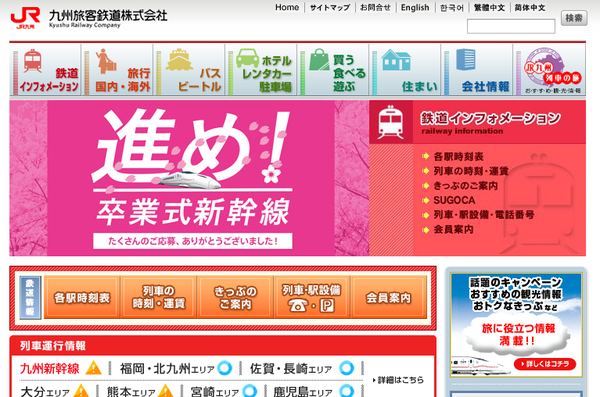Click the blue circle icon beside 鹿児島エリア
Image resolution: width=600 pixels, height=397 pixels.
[x=347, y=391]
